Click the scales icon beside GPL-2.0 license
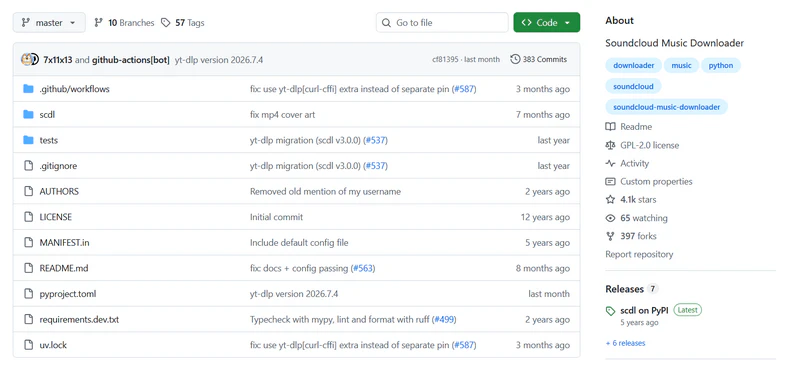Screen dimensions: 800x366 tap(610, 145)
